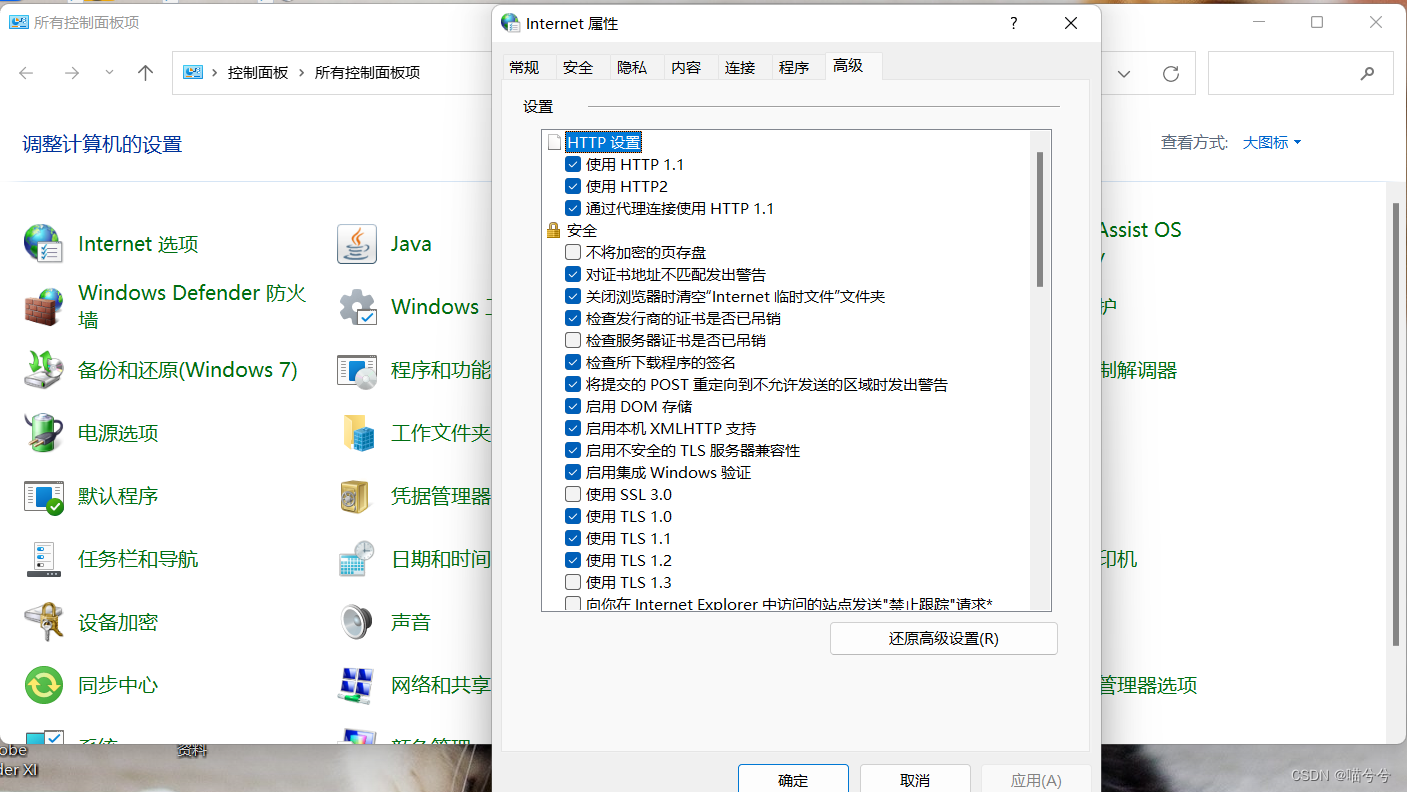Switch to the 常规 tab
Viewport: 1407px width, 792px height.
click(524, 68)
